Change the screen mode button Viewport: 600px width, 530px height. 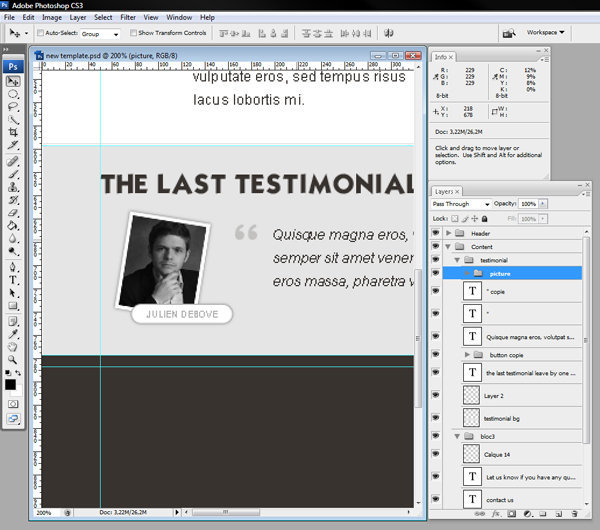click(13, 419)
